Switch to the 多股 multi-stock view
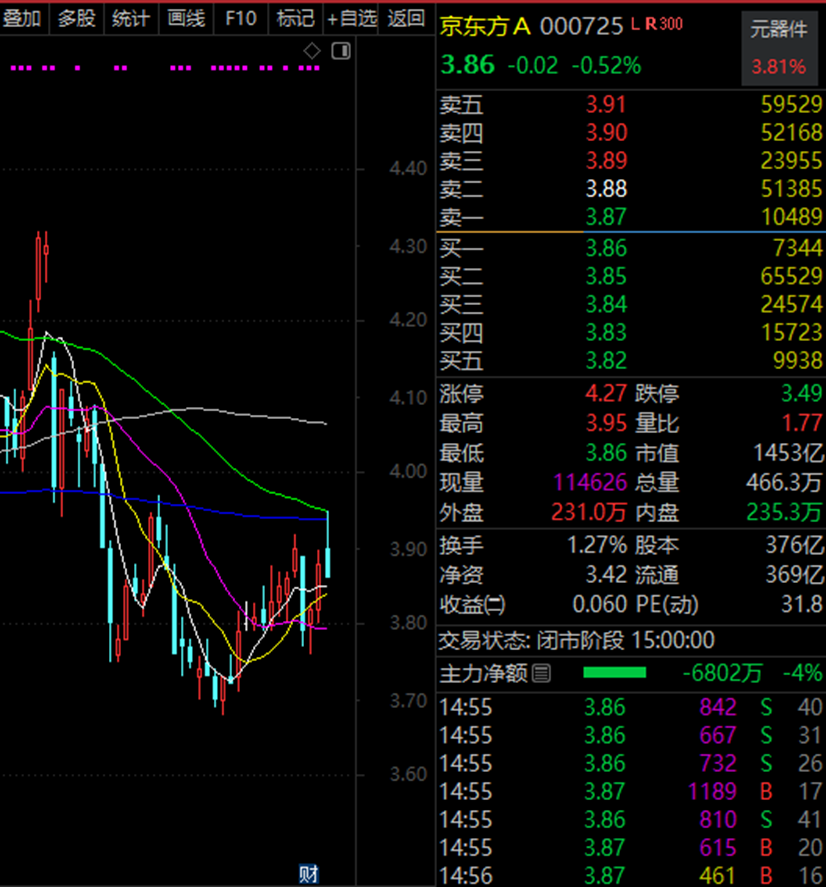The height and width of the screenshot is (887, 826). click(x=77, y=18)
